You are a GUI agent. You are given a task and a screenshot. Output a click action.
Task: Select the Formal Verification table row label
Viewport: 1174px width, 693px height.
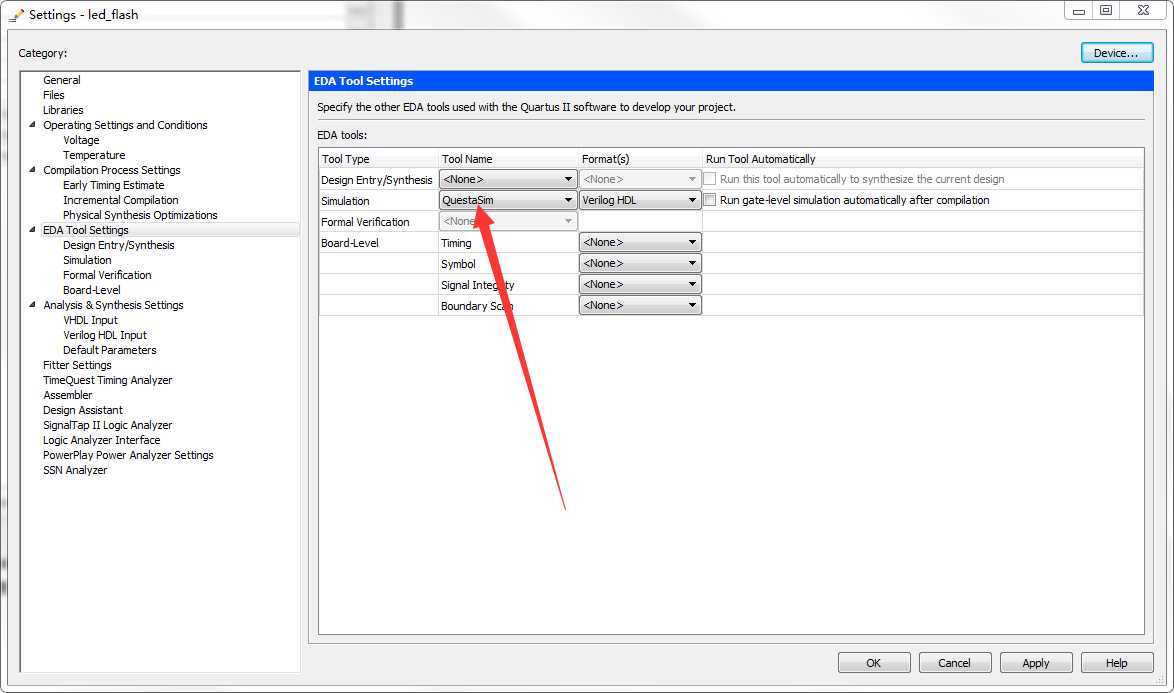pyautogui.click(x=365, y=222)
